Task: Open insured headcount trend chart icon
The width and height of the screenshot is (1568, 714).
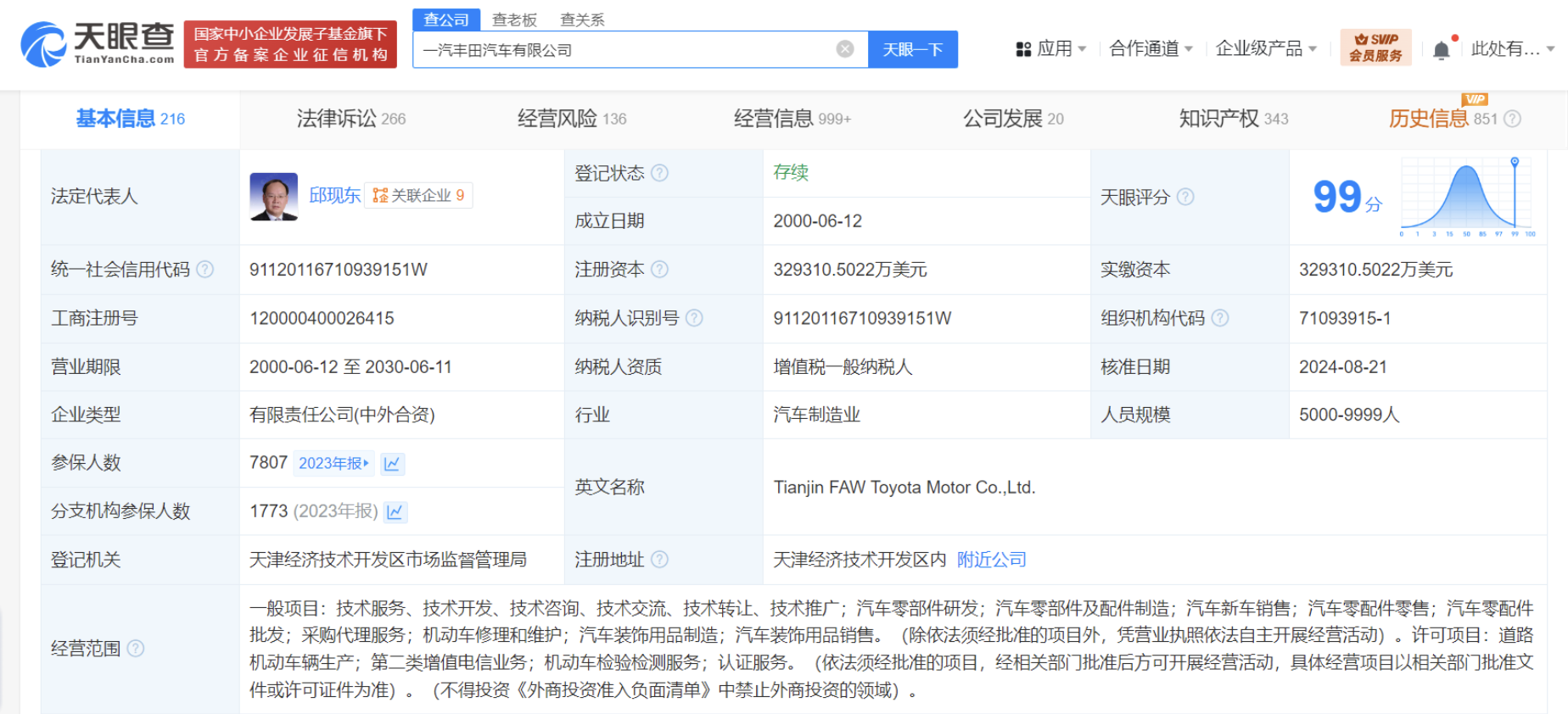Action: (392, 464)
